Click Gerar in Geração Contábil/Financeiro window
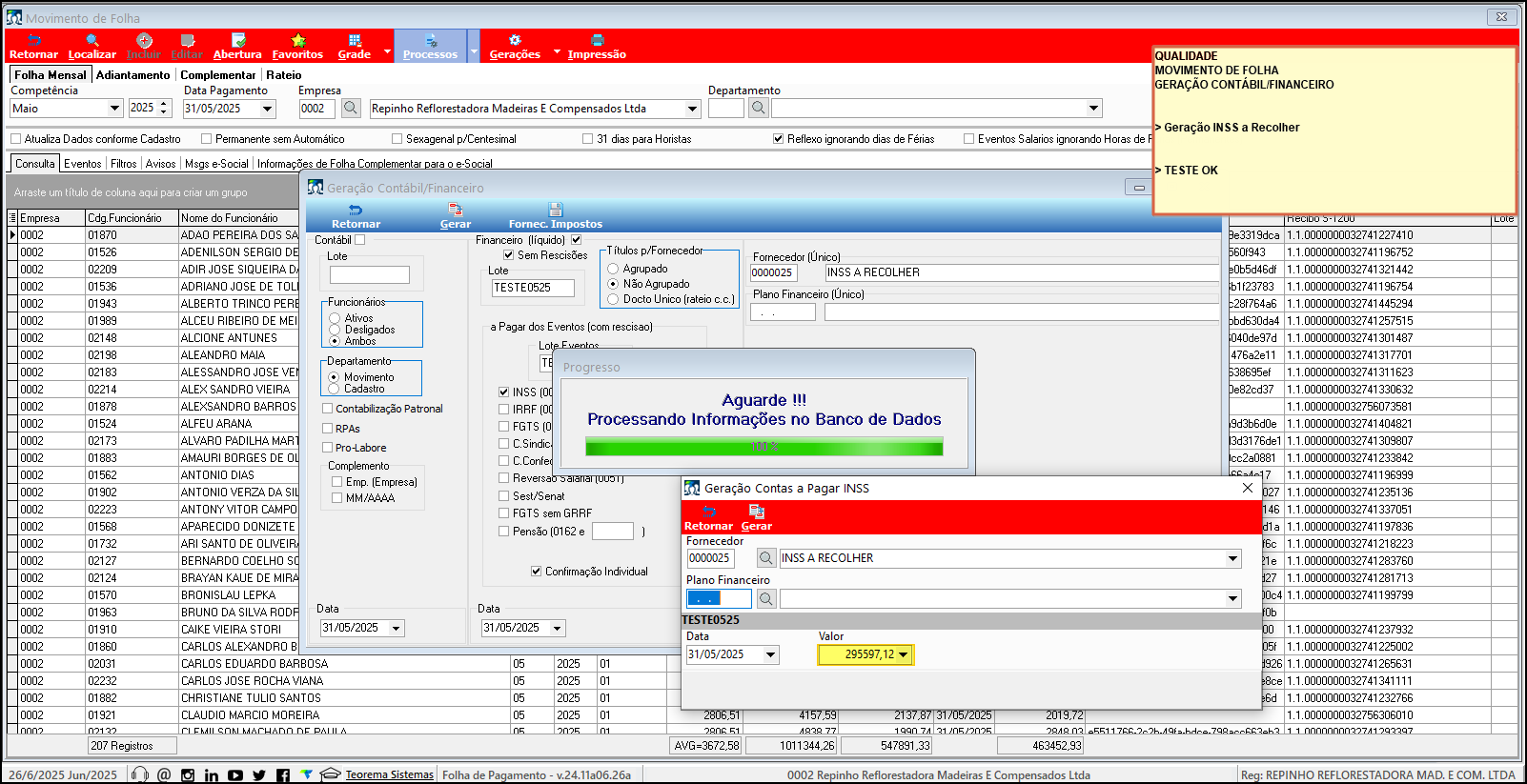 [x=456, y=216]
